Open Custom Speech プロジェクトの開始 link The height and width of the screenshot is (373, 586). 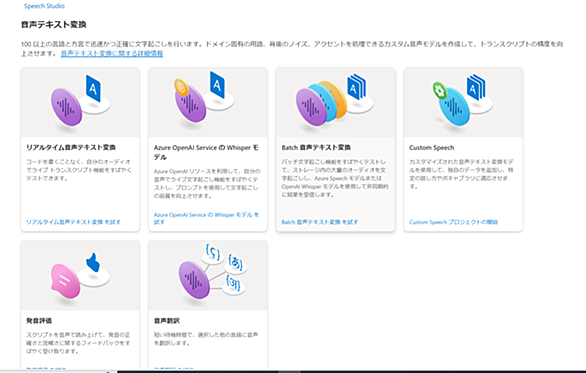pyautogui.click(x=453, y=222)
